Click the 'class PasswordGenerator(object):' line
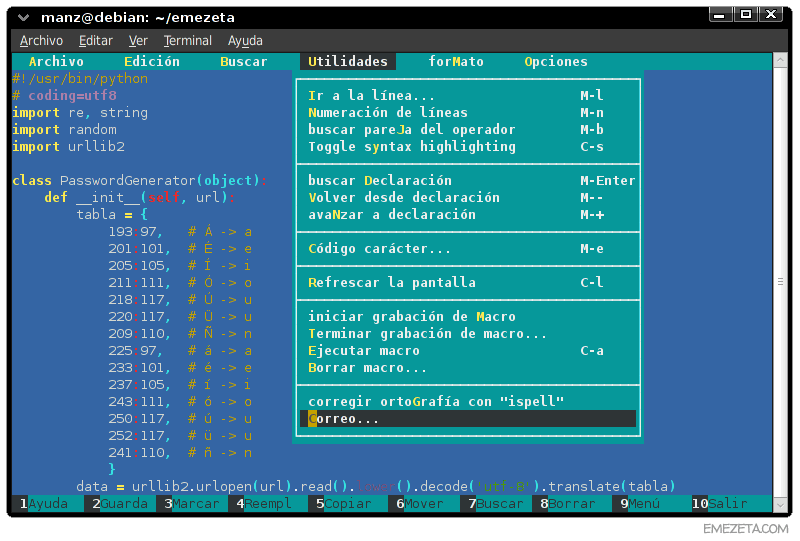800x541 pixels. coord(139,181)
